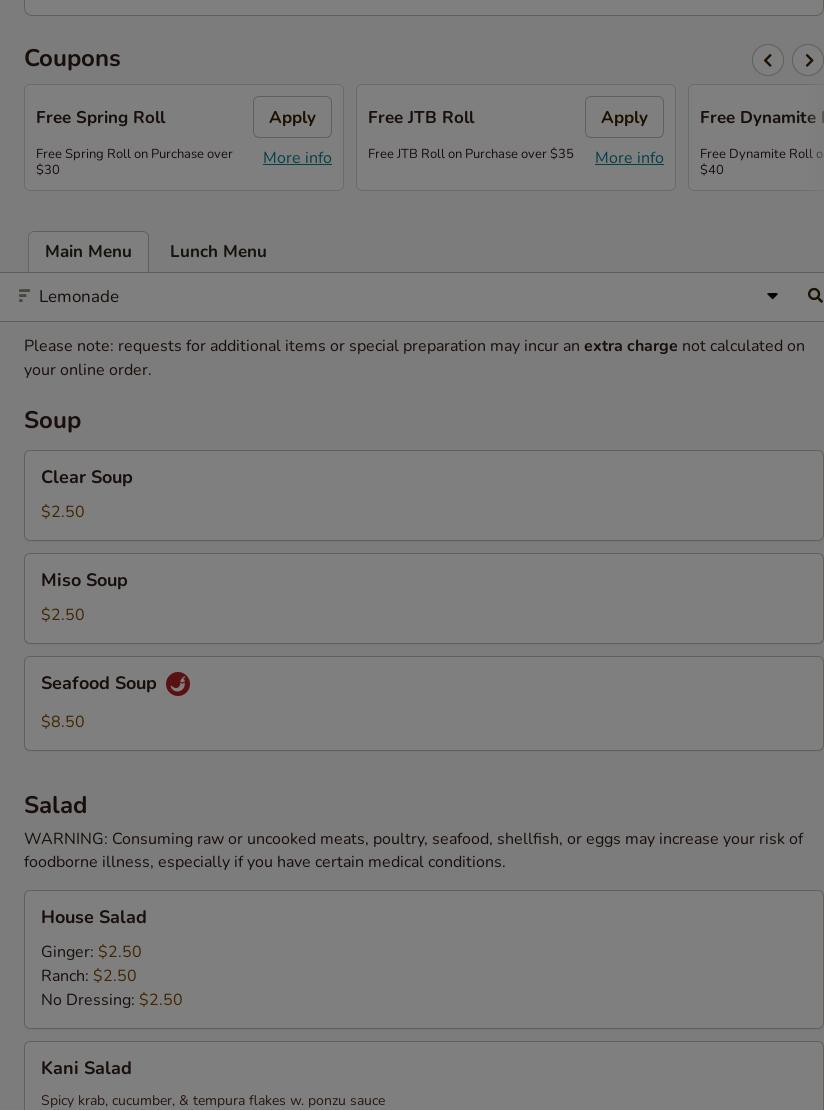Select the Miso Soup menu item
Screen dimensions: 824x1110
tap(423, 598)
